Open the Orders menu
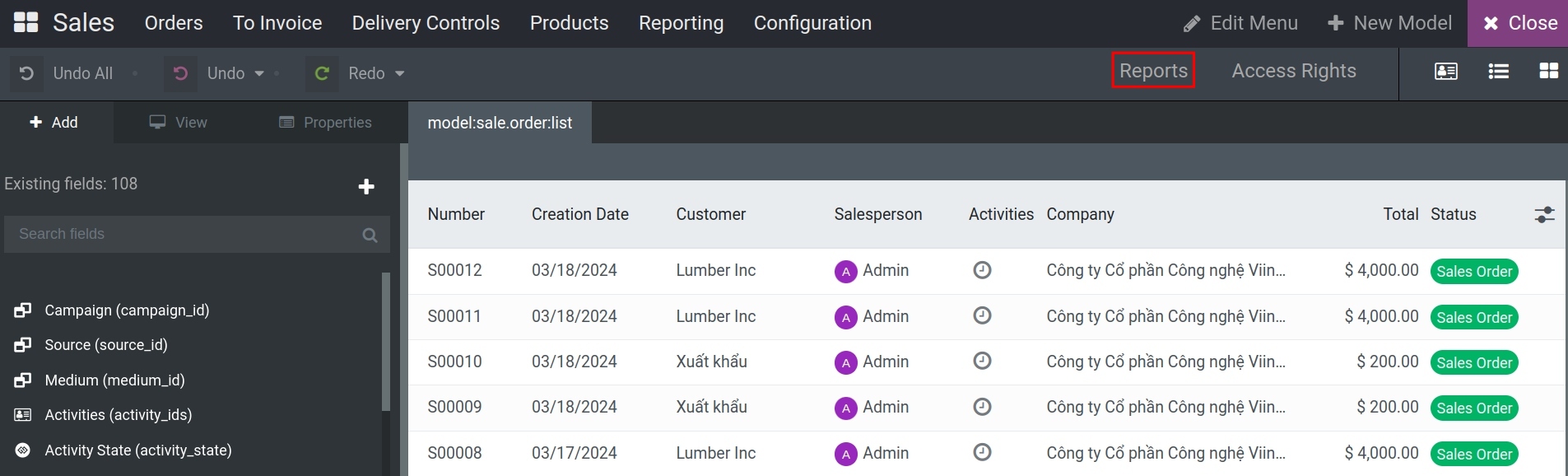The image size is (1568, 476). pyautogui.click(x=174, y=23)
